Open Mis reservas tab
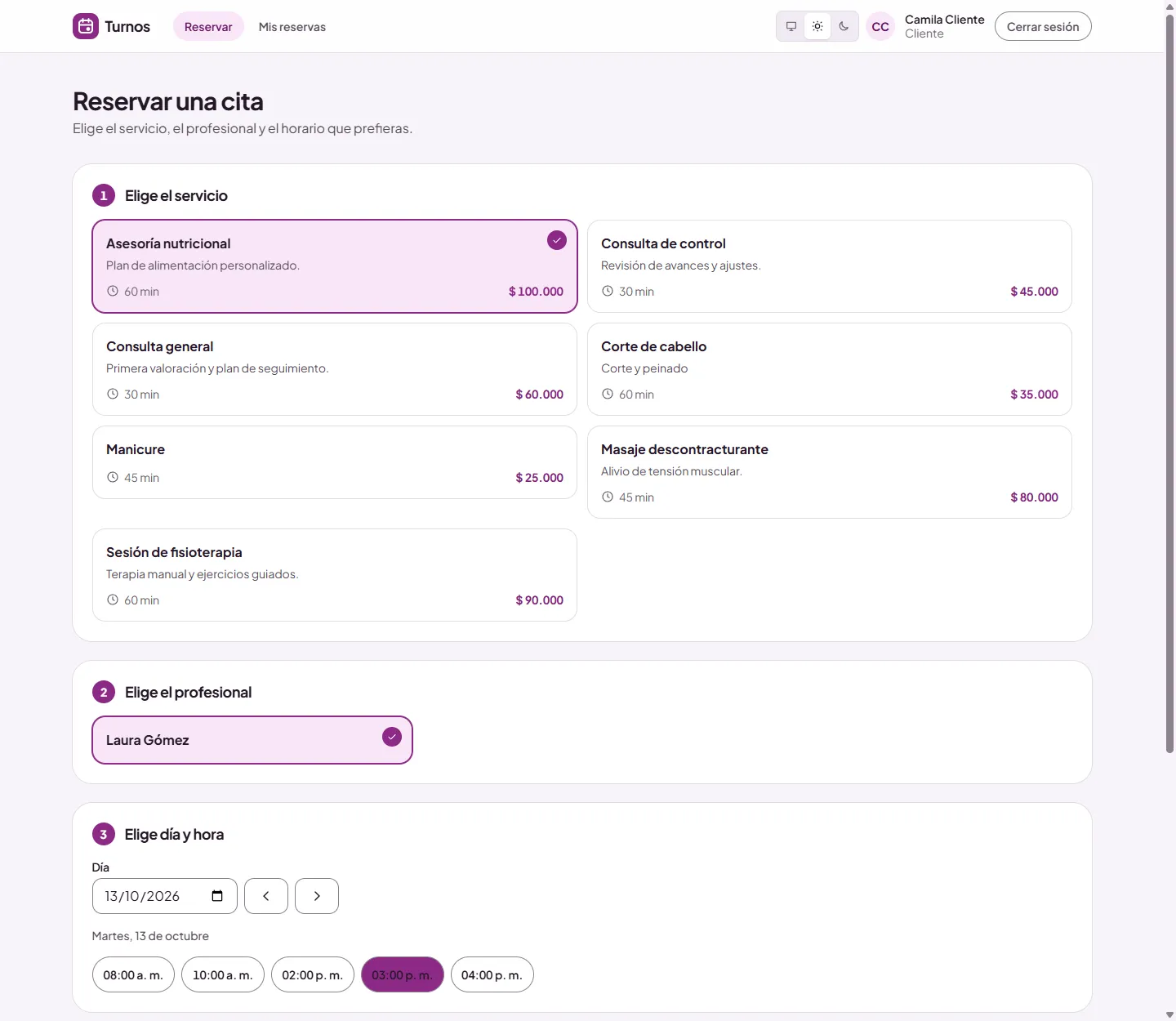 pos(292,26)
